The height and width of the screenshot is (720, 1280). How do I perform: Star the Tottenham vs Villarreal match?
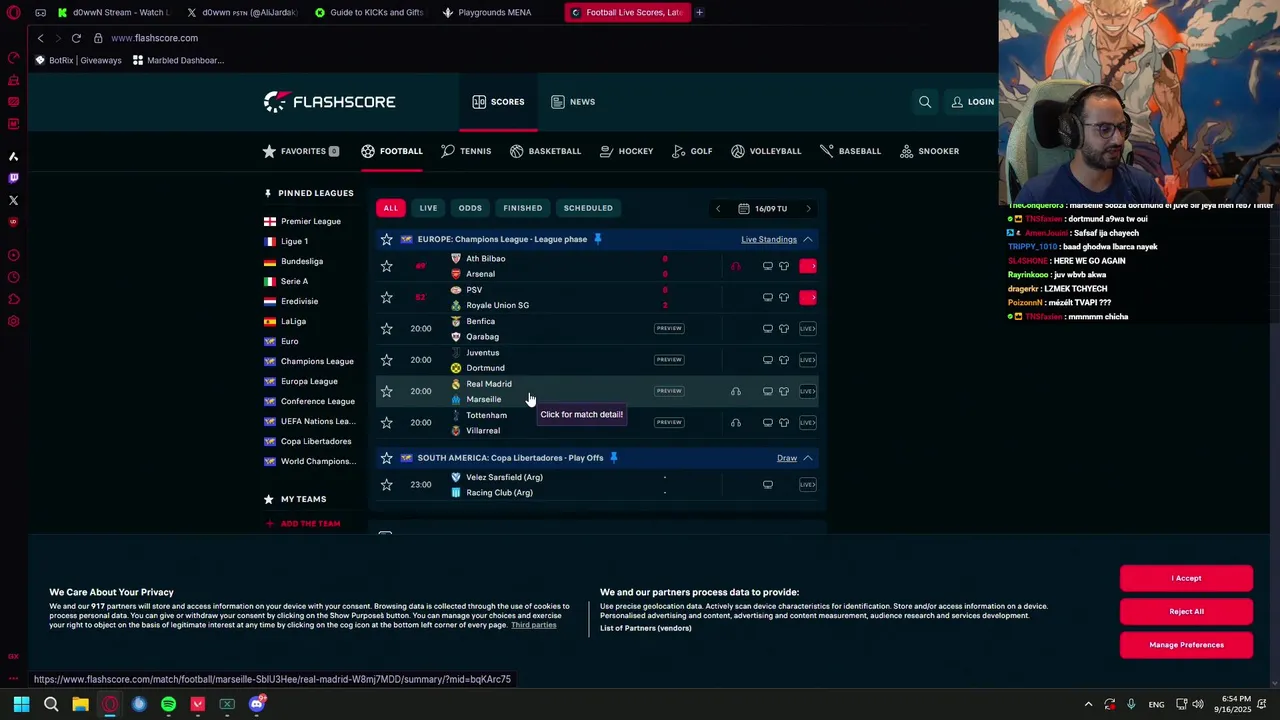click(387, 422)
